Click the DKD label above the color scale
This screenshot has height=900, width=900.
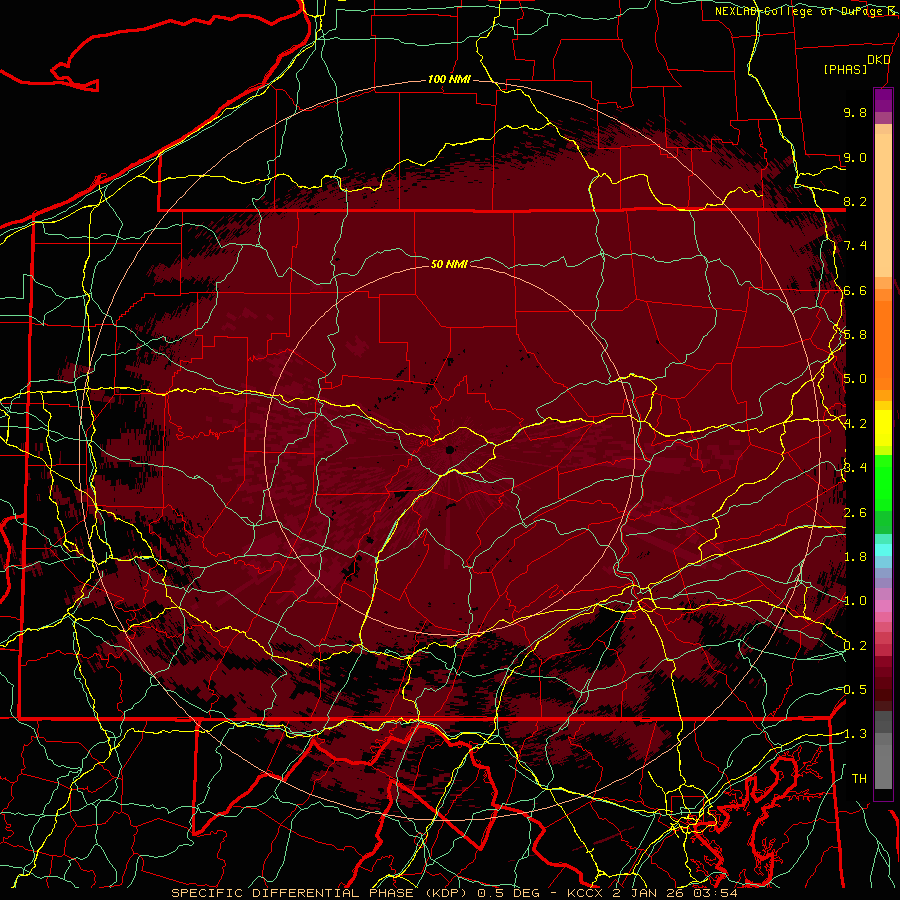[x=879, y=60]
